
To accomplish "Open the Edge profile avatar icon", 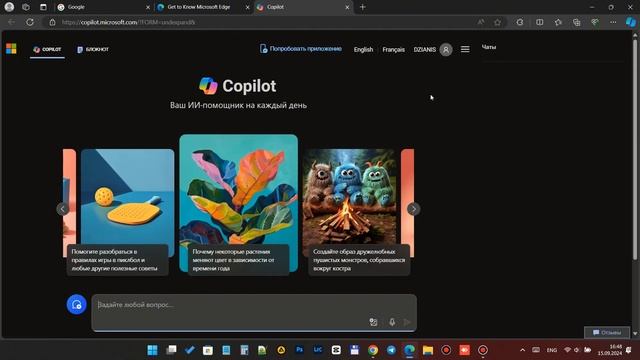I will tap(9, 7).
